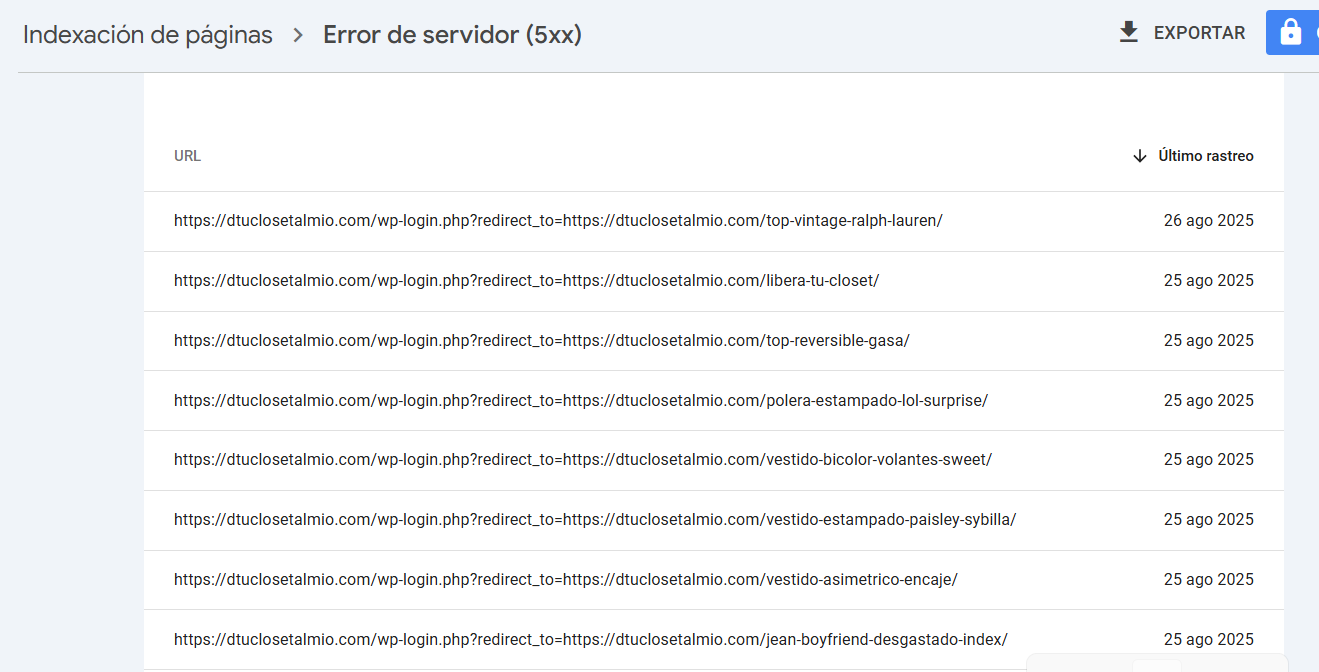Select the vestido-estampado-paisley-sybilla URL row
The image size is (1319, 672).
(x=594, y=520)
